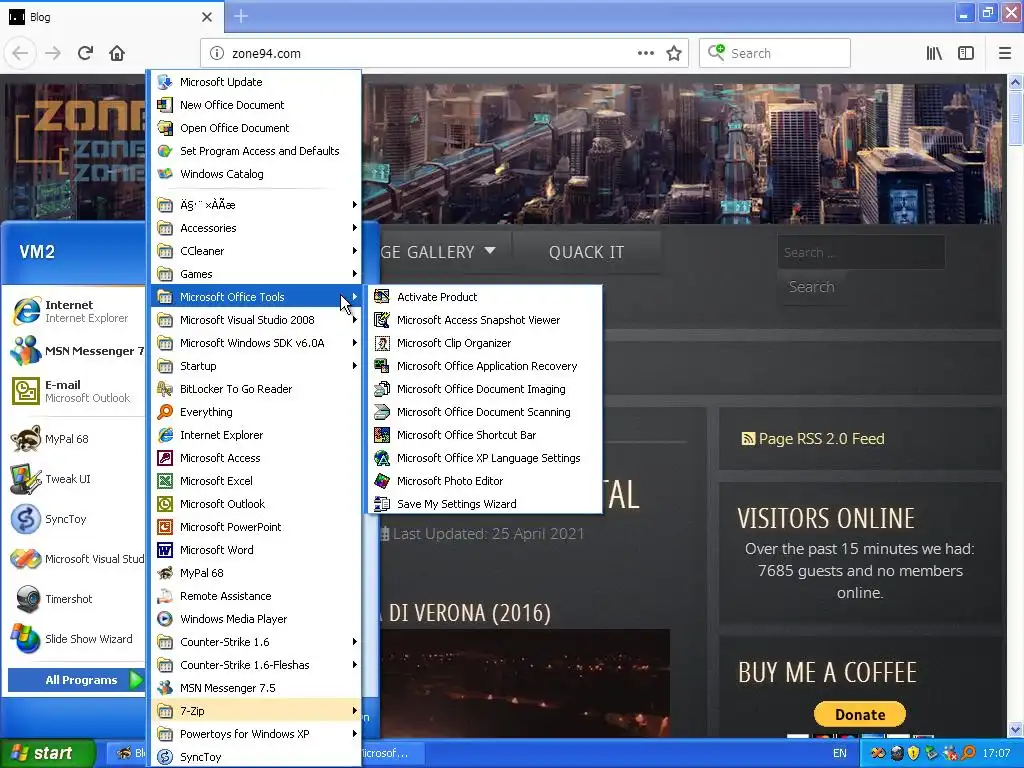This screenshot has height=768, width=1024.
Task: Open Set Program Access and Defaults
Action: [x=256, y=151]
